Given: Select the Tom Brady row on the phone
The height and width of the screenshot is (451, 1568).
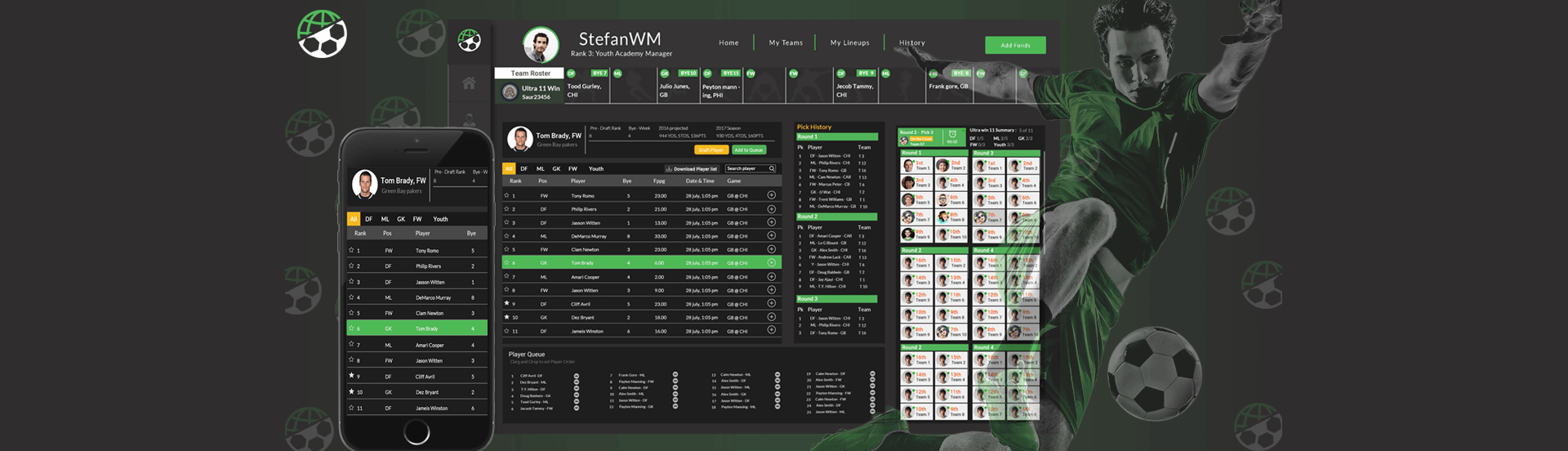Looking at the screenshot, I should [x=417, y=328].
